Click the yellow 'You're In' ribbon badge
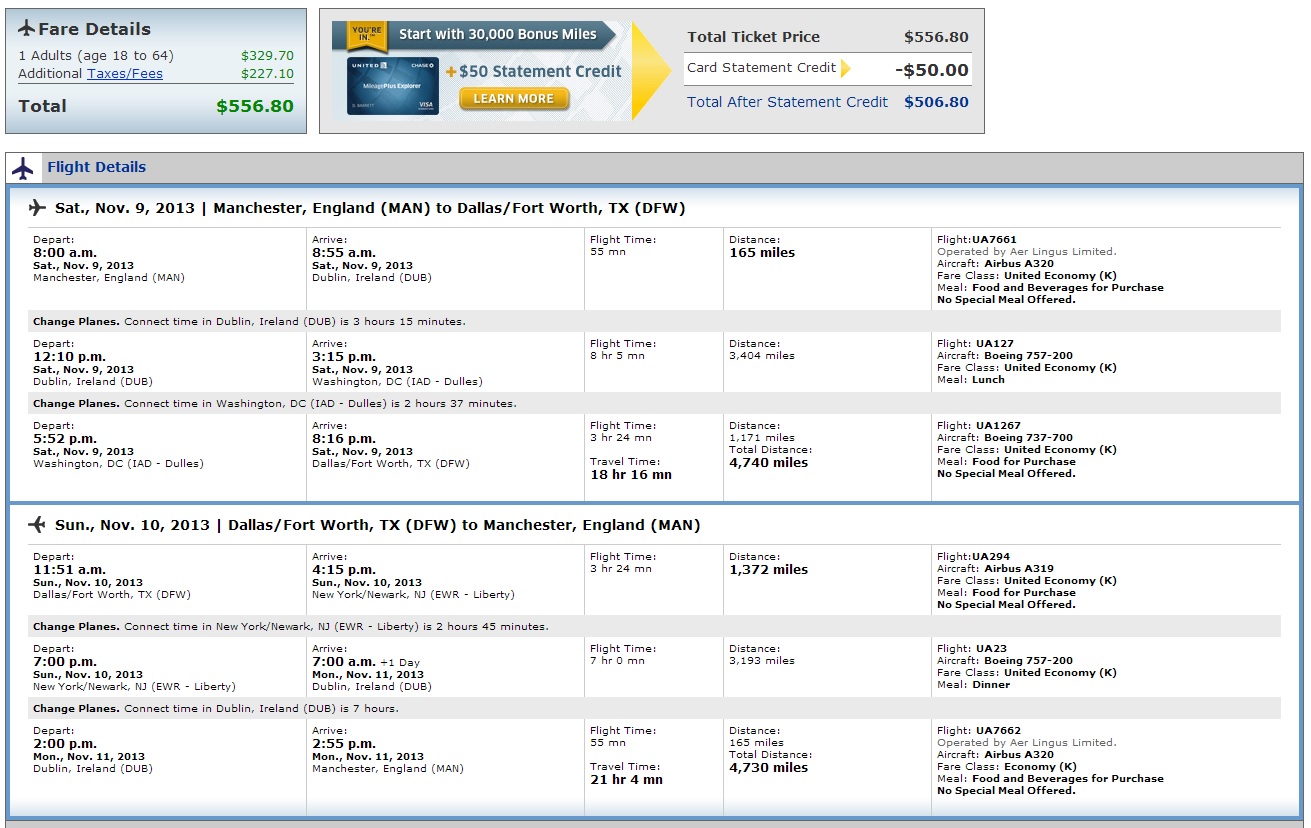The width and height of the screenshot is (1311, 828). point(366,36)
